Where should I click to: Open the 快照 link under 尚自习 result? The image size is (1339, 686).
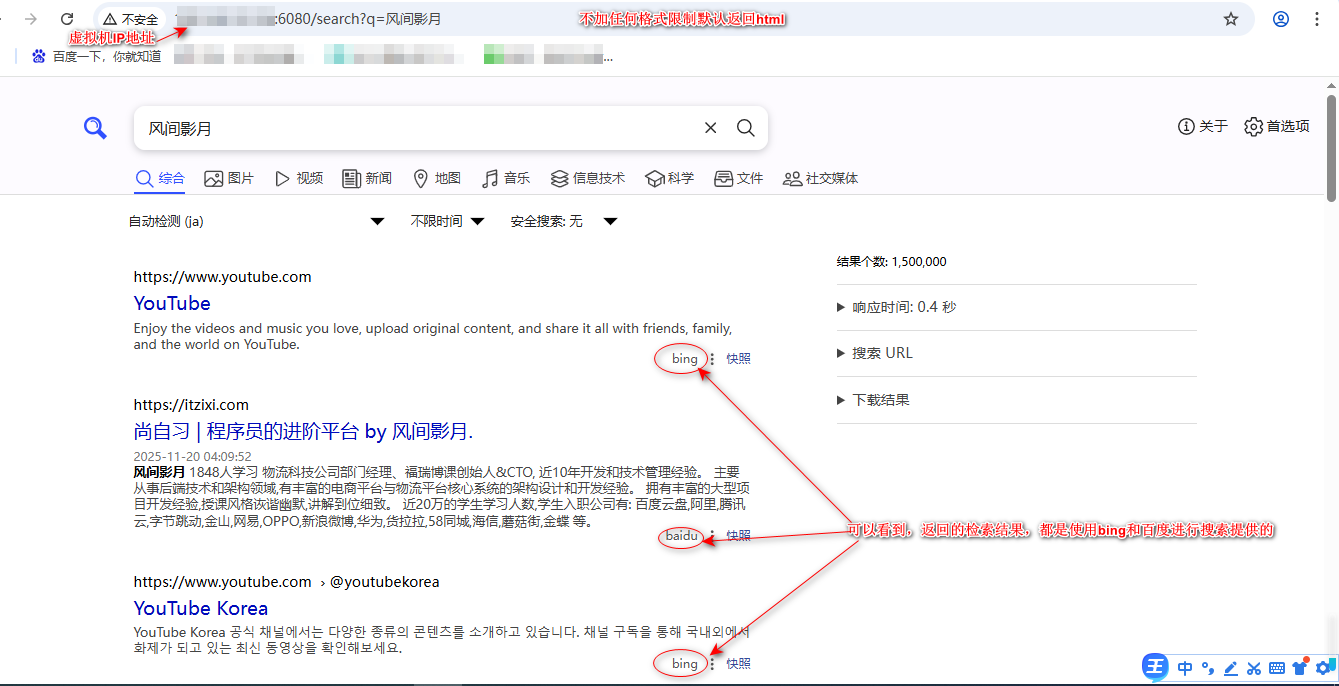click(737, 535)
